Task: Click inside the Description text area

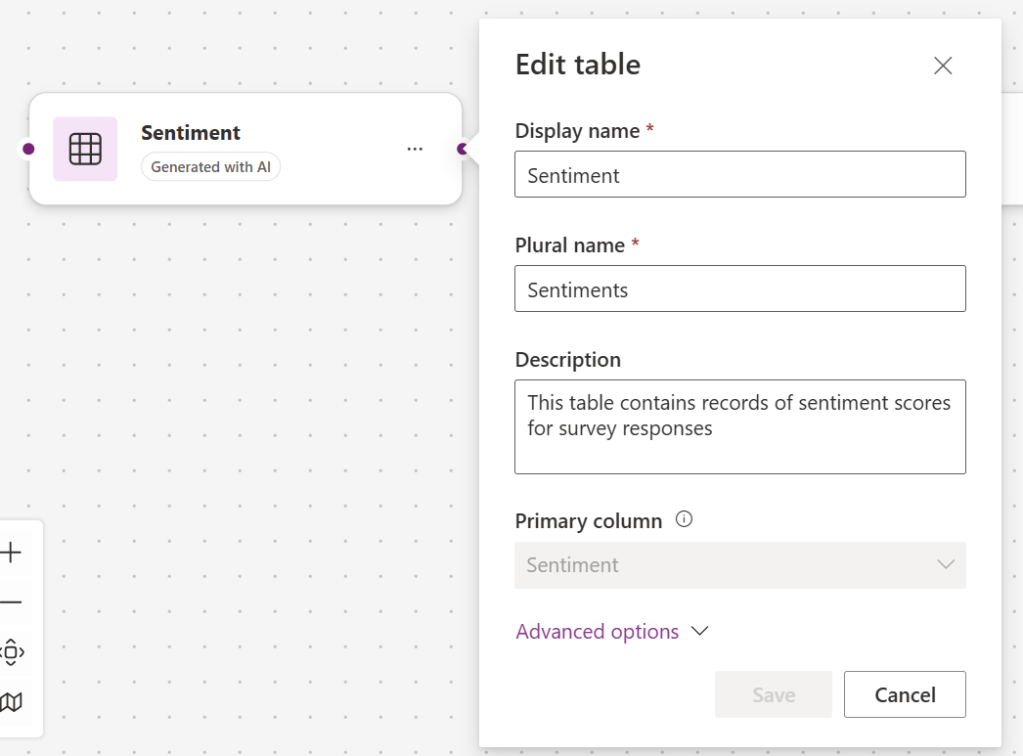Action: 740,427
